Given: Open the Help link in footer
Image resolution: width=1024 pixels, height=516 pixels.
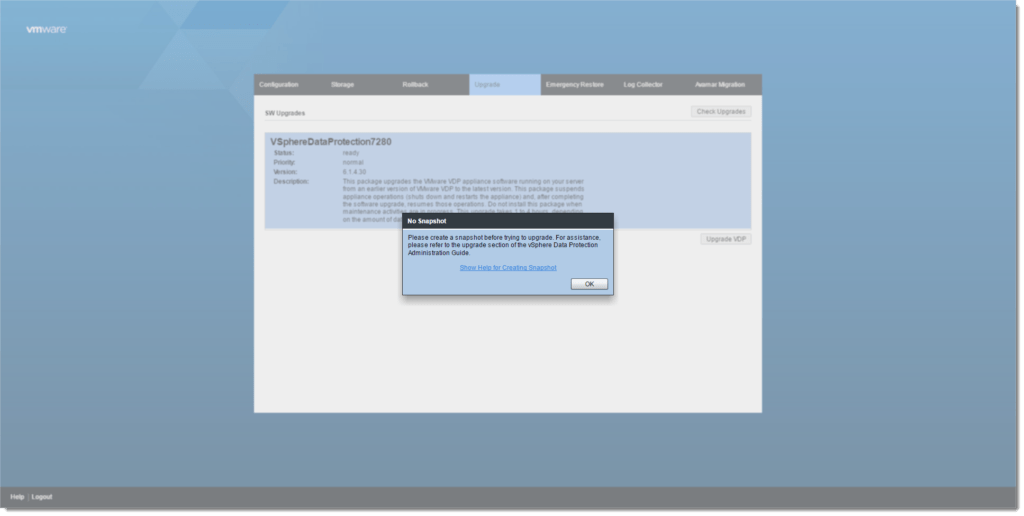Looking at the screenshot, I should [17, 497].
